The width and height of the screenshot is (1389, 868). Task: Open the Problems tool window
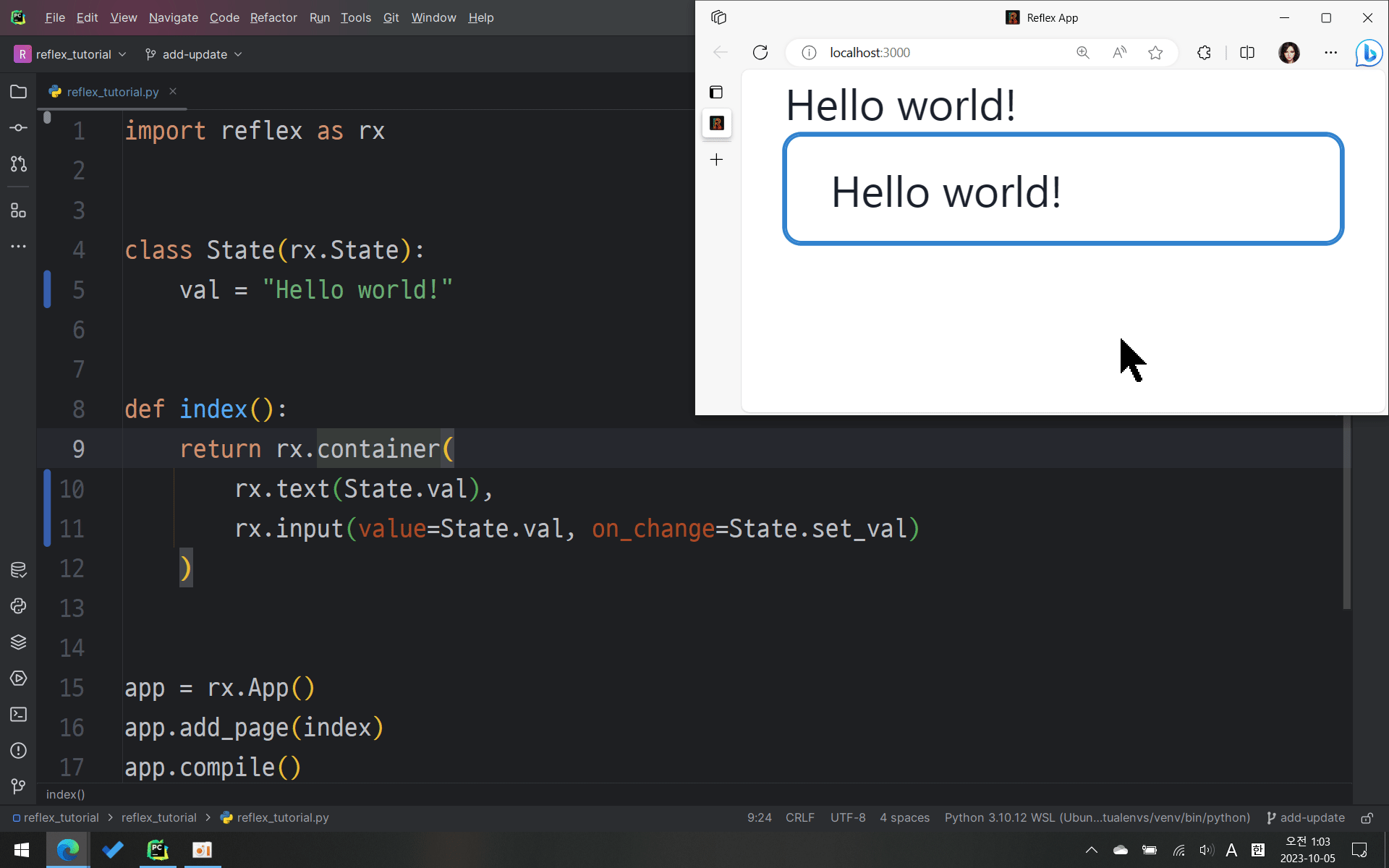[x=19, y=751]
